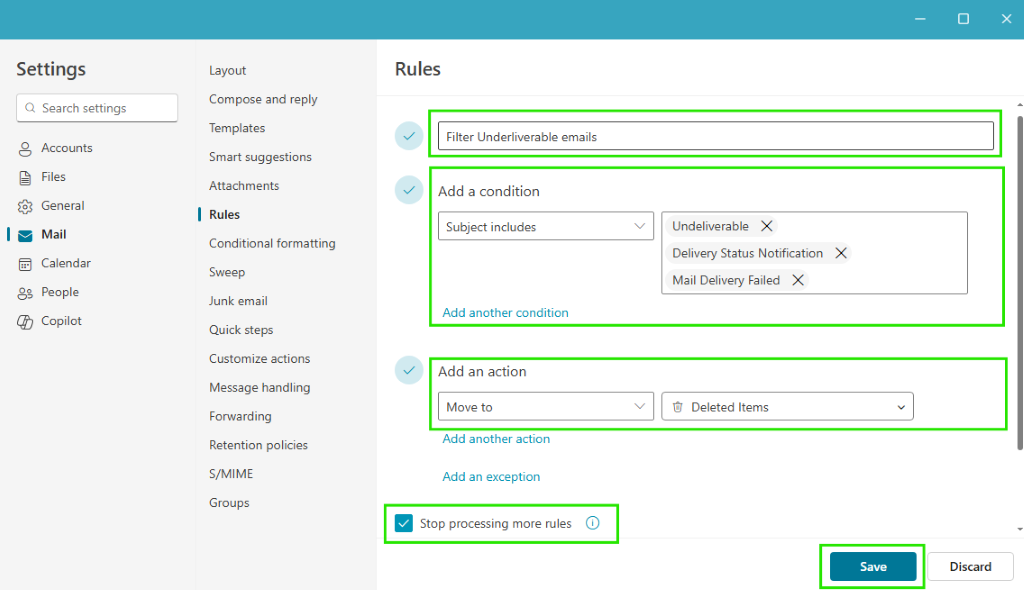Click the trash icon in Deleted Items

678,406
